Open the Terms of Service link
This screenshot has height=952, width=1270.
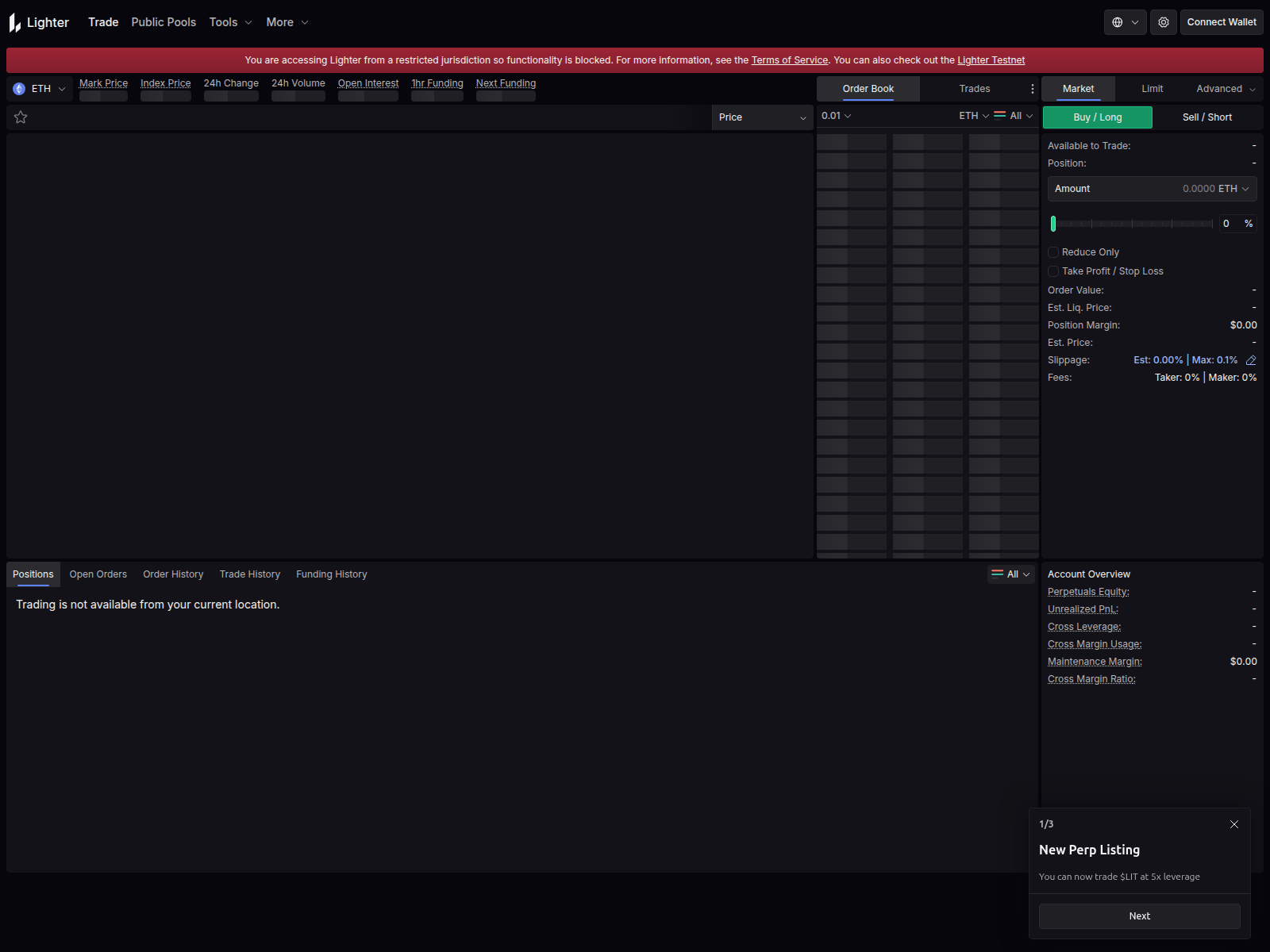[x=789, y=59]
